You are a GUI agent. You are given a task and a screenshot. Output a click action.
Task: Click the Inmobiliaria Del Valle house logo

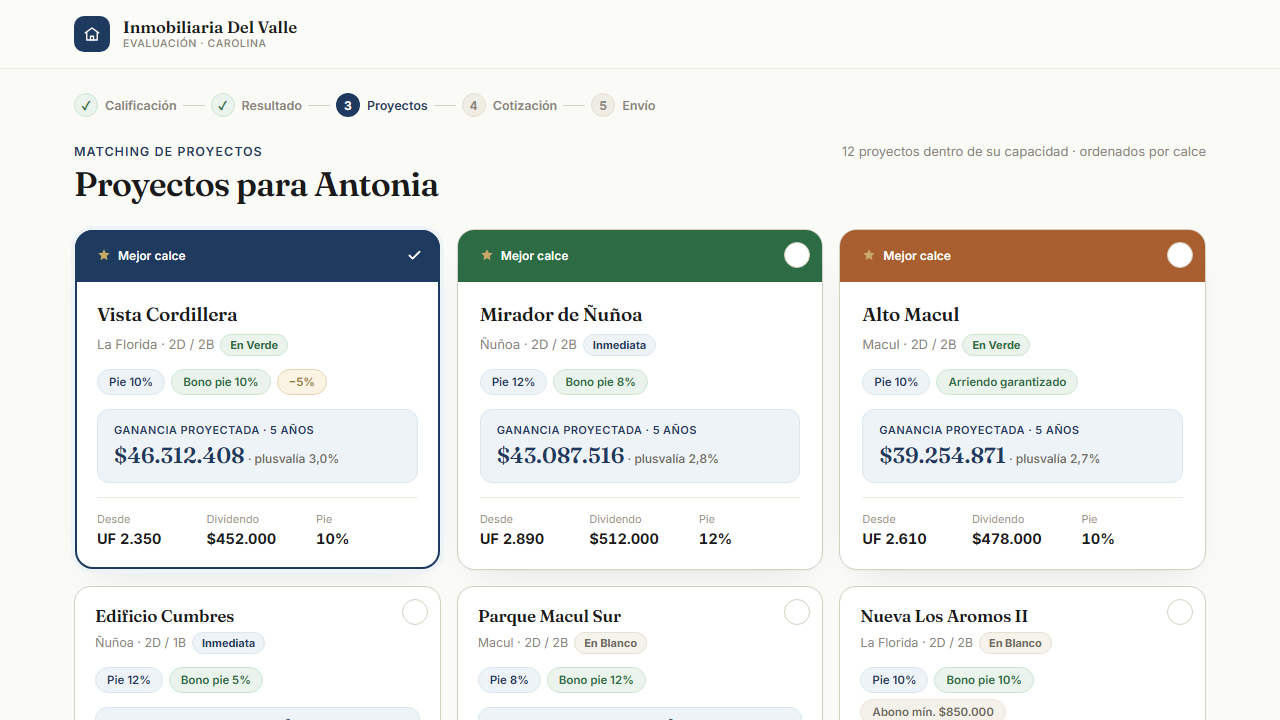tap(92, 34)
